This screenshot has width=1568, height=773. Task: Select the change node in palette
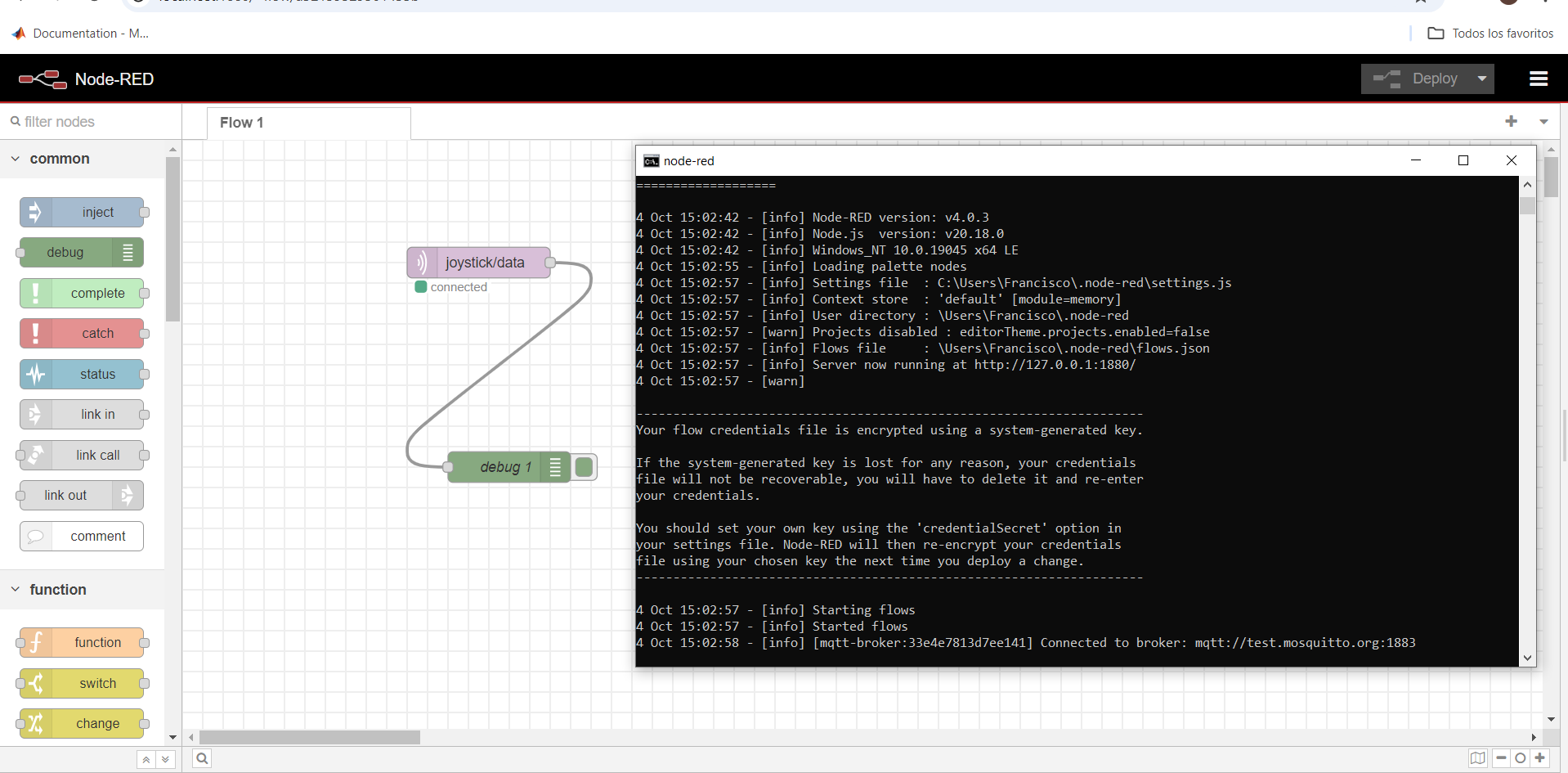pyautogui.click(x=82, y=724)
